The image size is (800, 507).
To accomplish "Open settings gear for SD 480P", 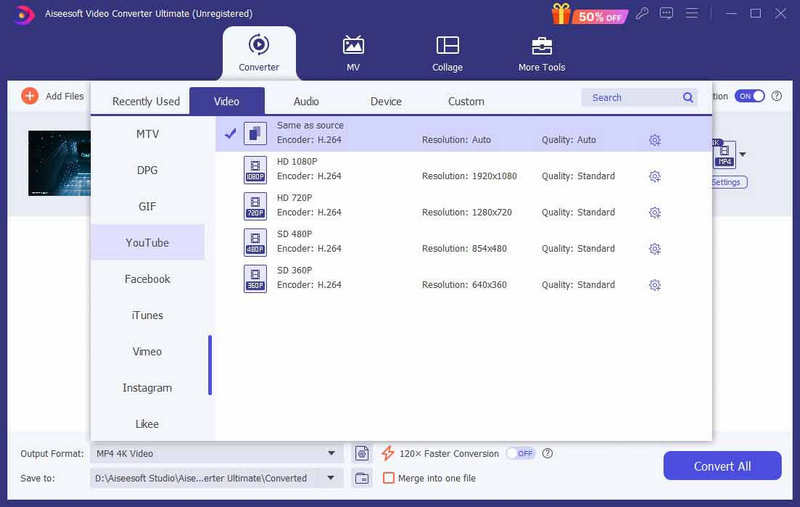I will pyautogui.click(x=655, y=248).
